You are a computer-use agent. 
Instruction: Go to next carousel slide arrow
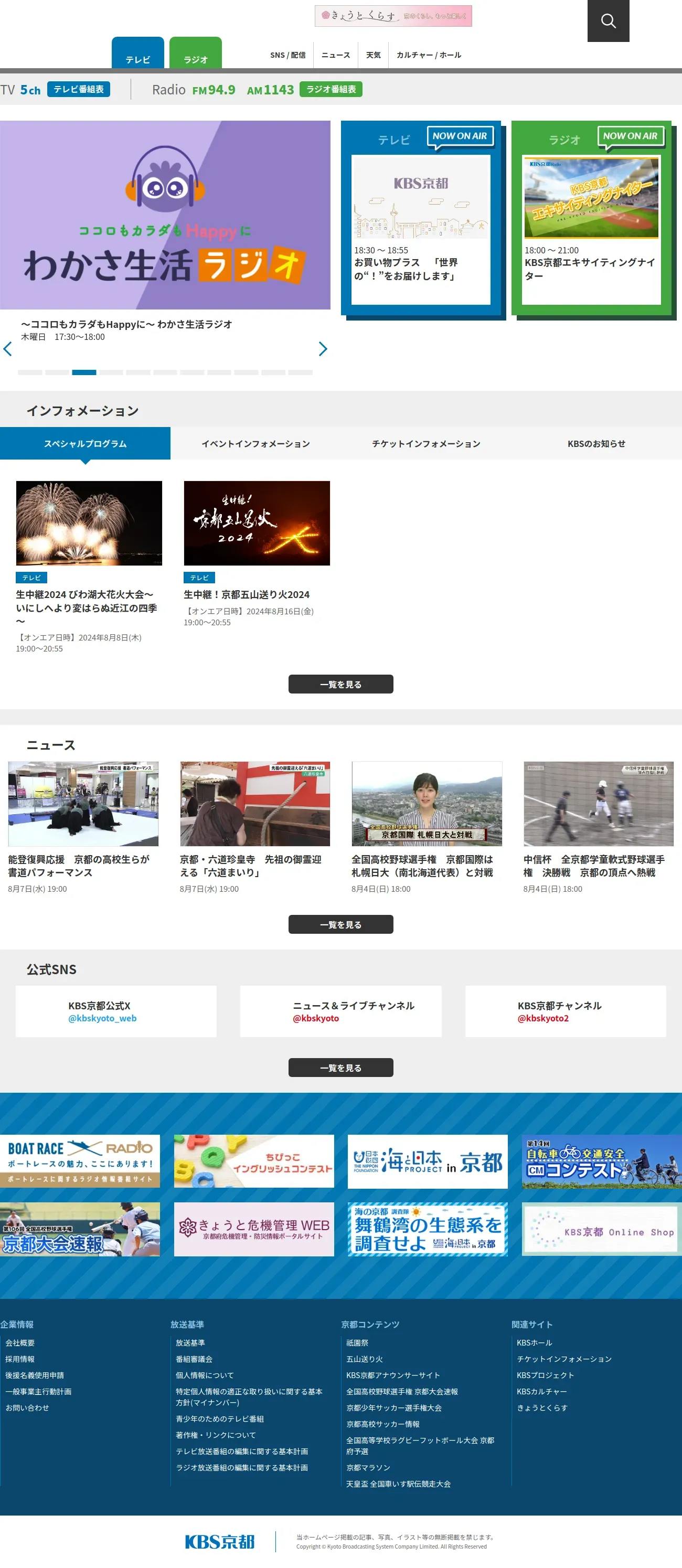click(x=323, y=349)
